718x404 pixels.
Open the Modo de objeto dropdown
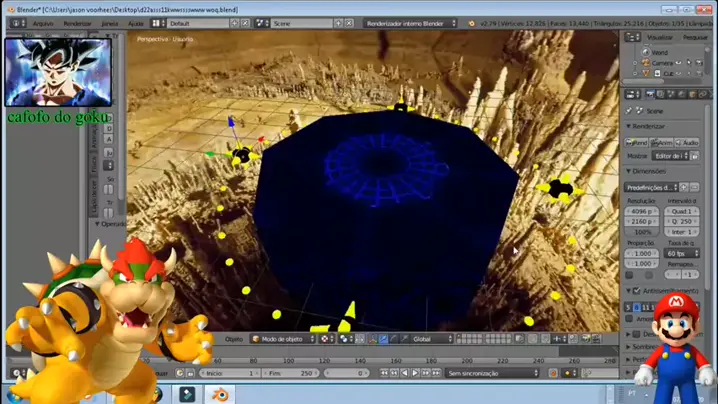pos(283,339)
